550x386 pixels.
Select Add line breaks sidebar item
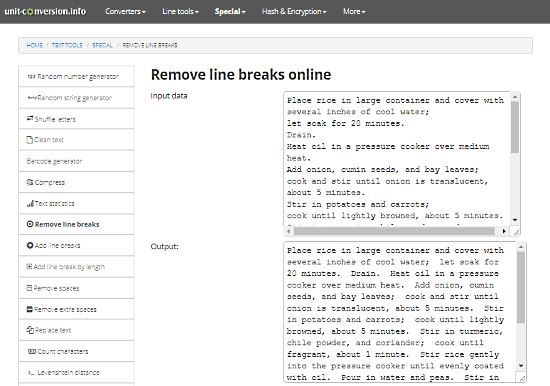pos(76,245)
